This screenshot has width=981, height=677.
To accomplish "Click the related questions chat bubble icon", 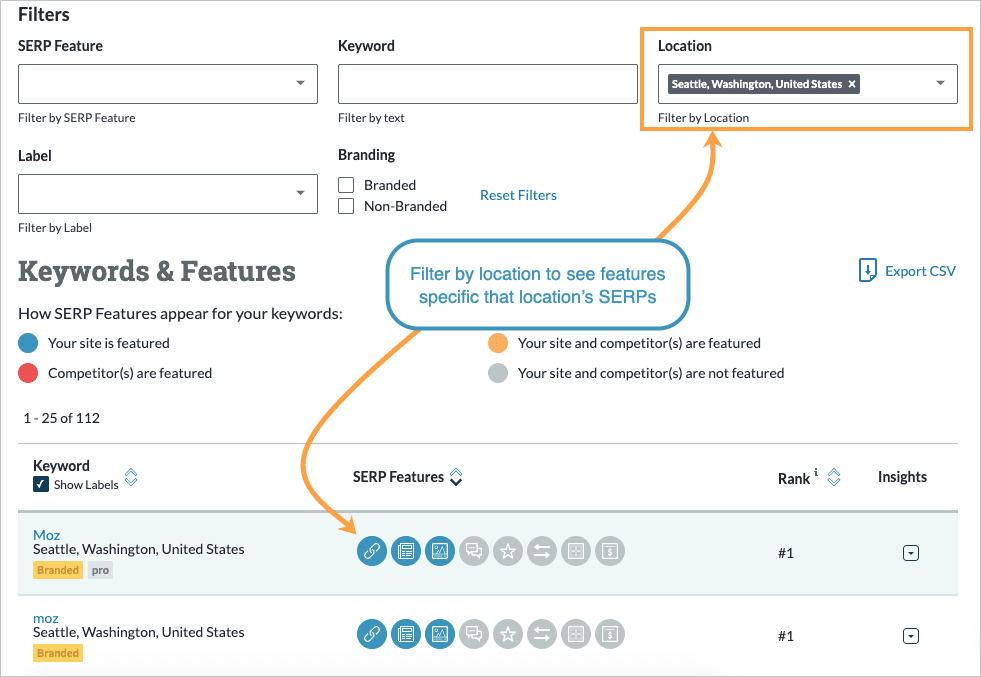I will tap(473, 551).
